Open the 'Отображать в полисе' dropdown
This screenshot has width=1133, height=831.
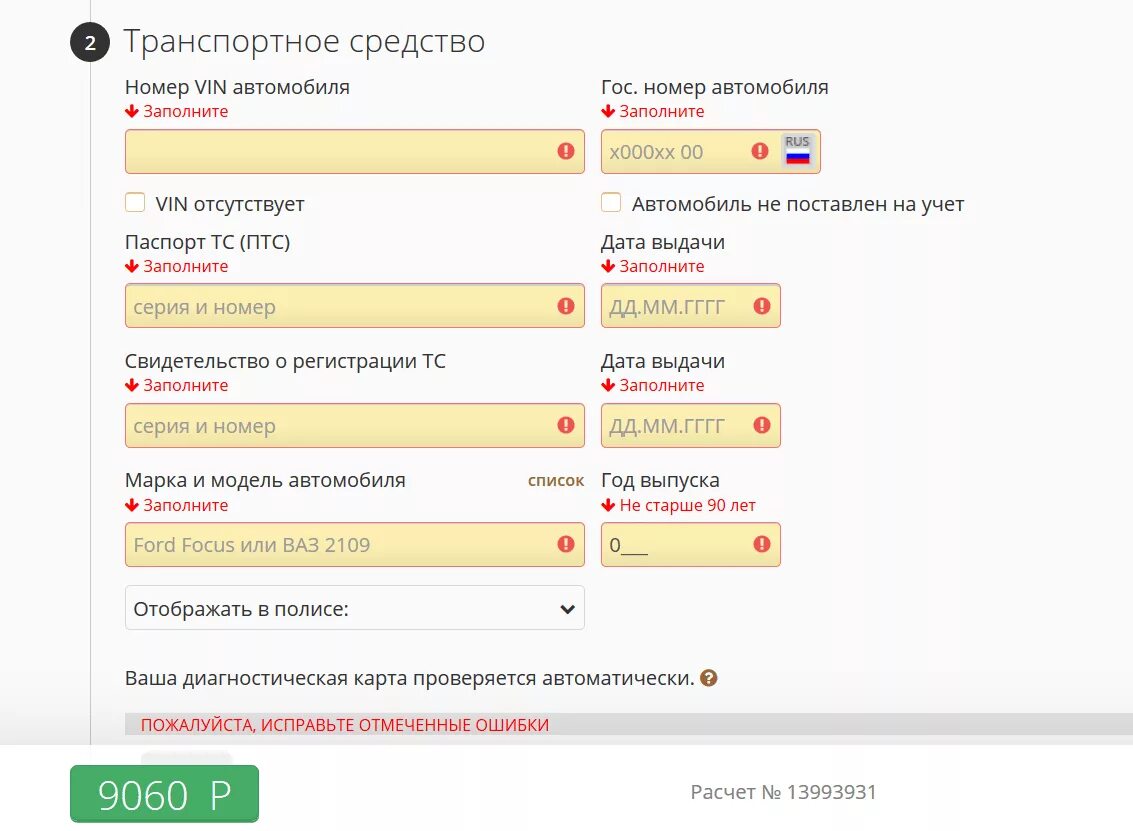point(354,608)
